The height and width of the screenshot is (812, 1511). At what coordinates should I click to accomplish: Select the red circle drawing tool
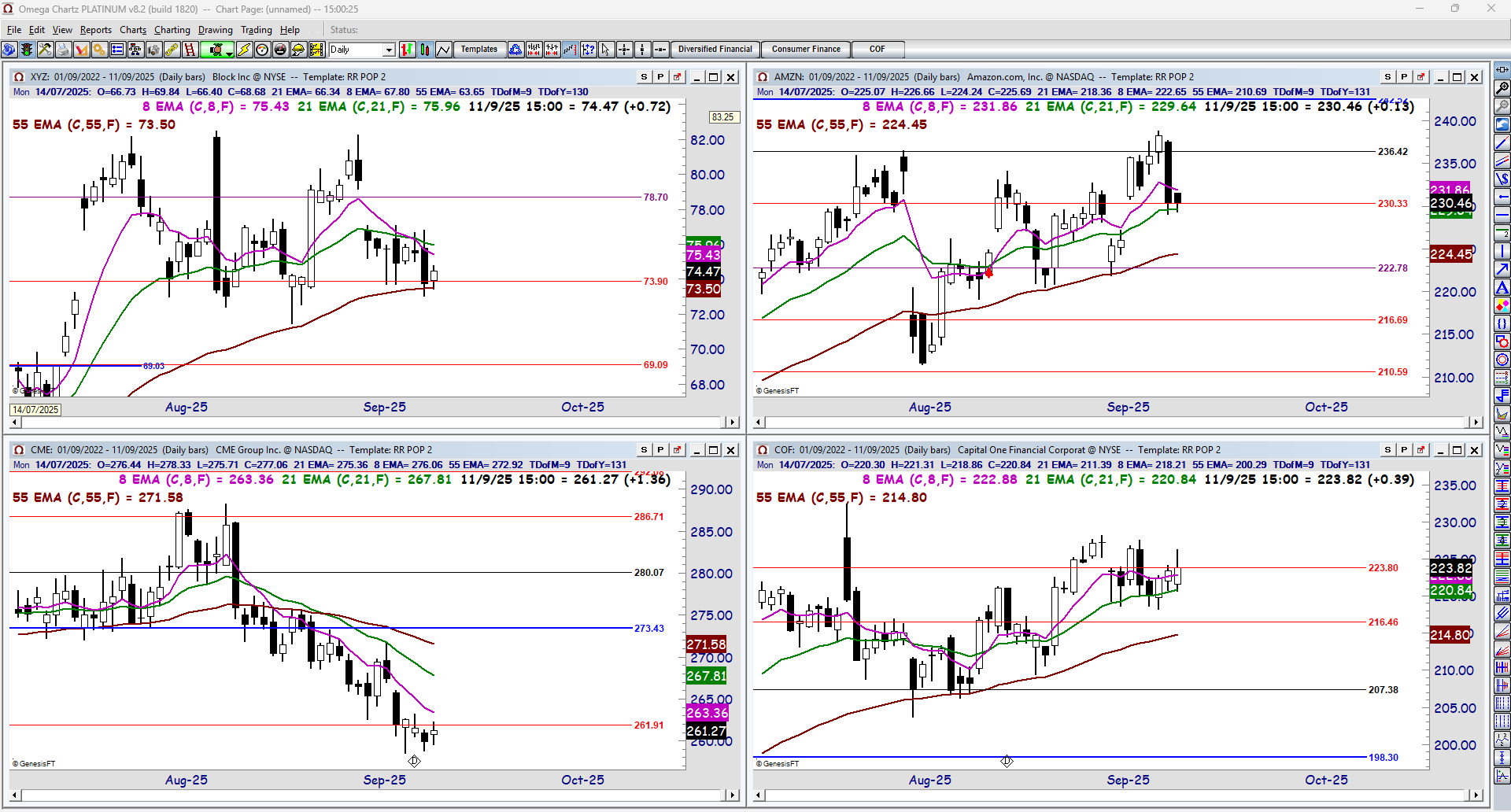(x=1502, y=360)
